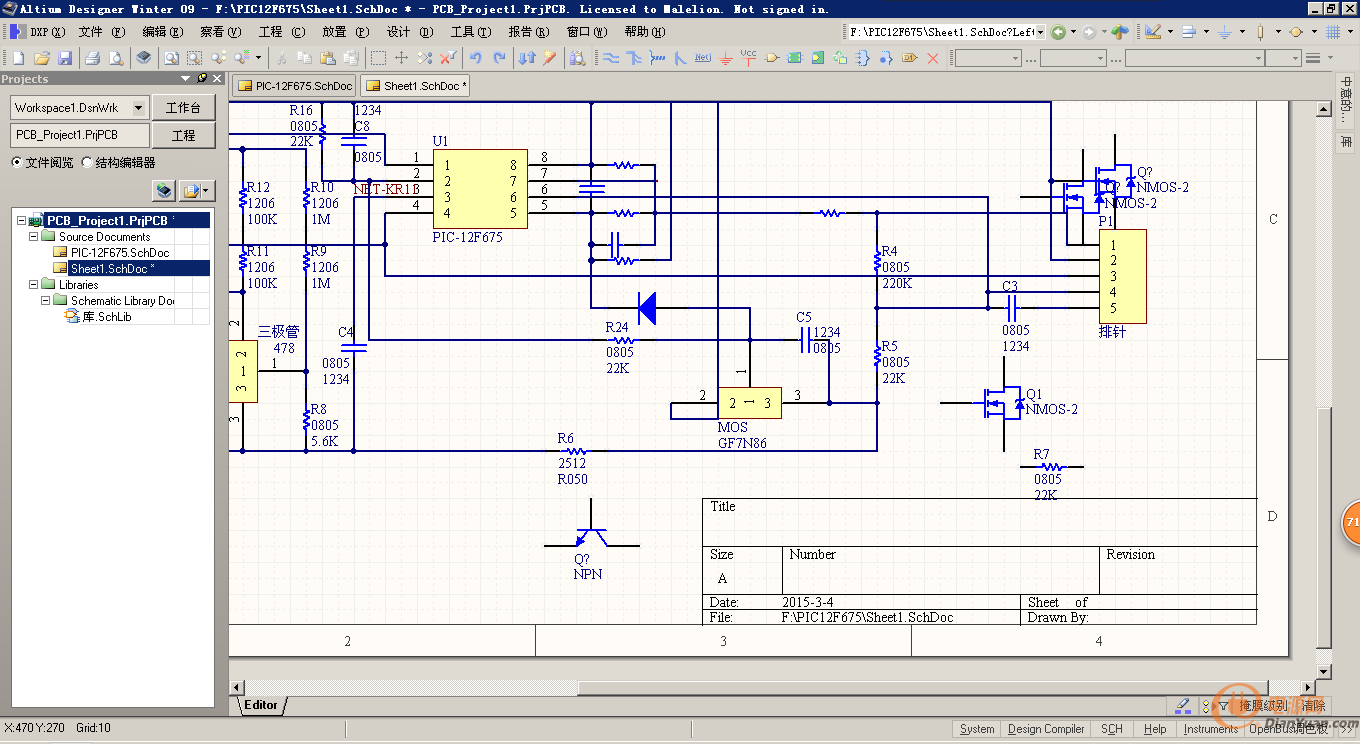Click the 清除 button
The image size is (1360, 744).
coord(1313,706)
